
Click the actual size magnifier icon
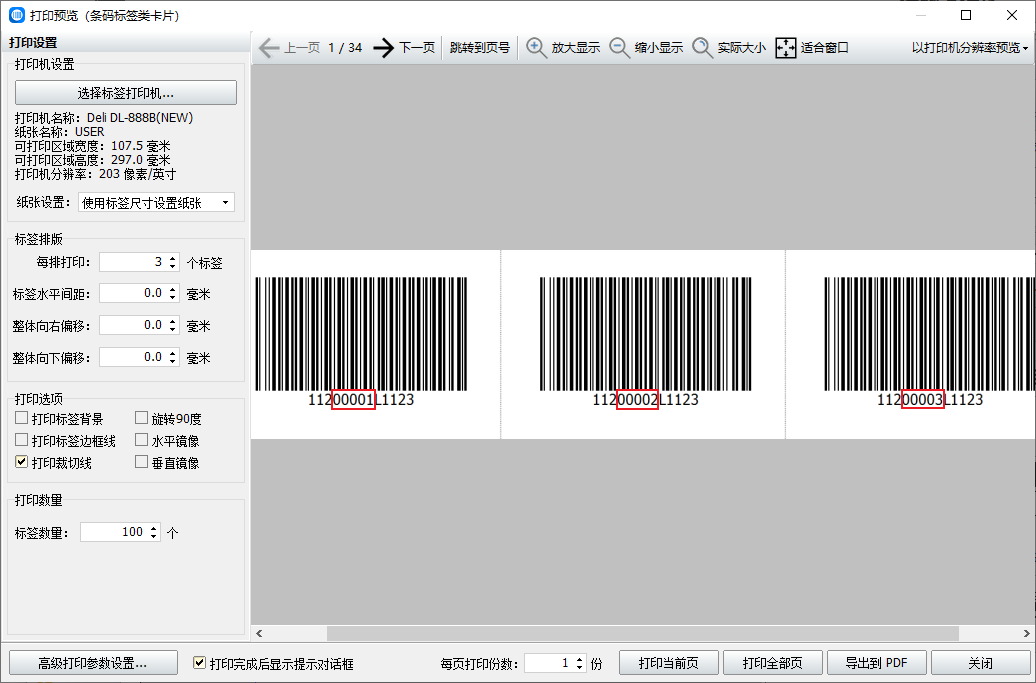[x=702, y=48]
